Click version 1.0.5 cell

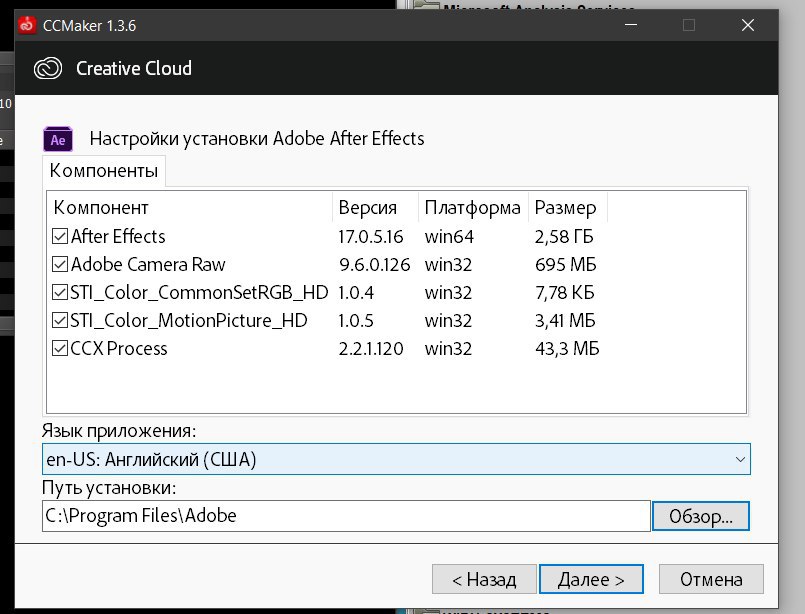point(356,321)
